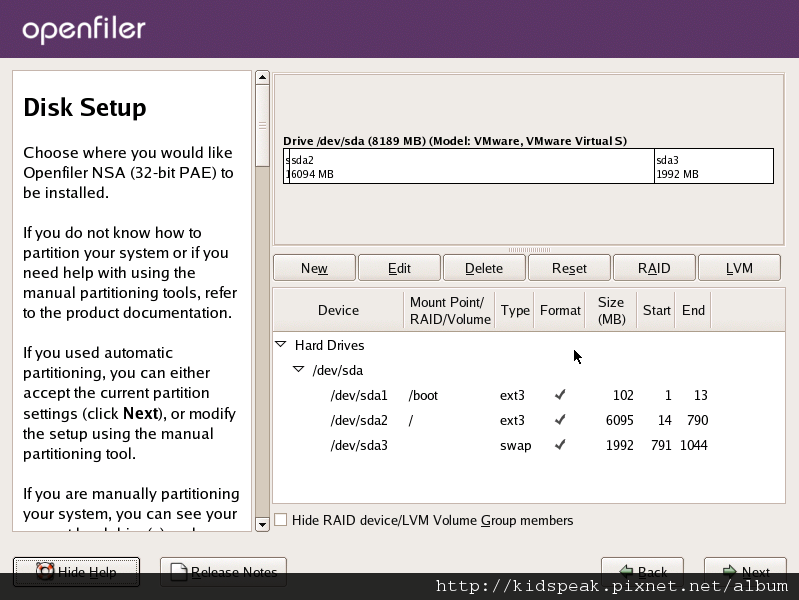The image size is (799, 600).
Task: Click the size value 6095
Action: (619, 420)
